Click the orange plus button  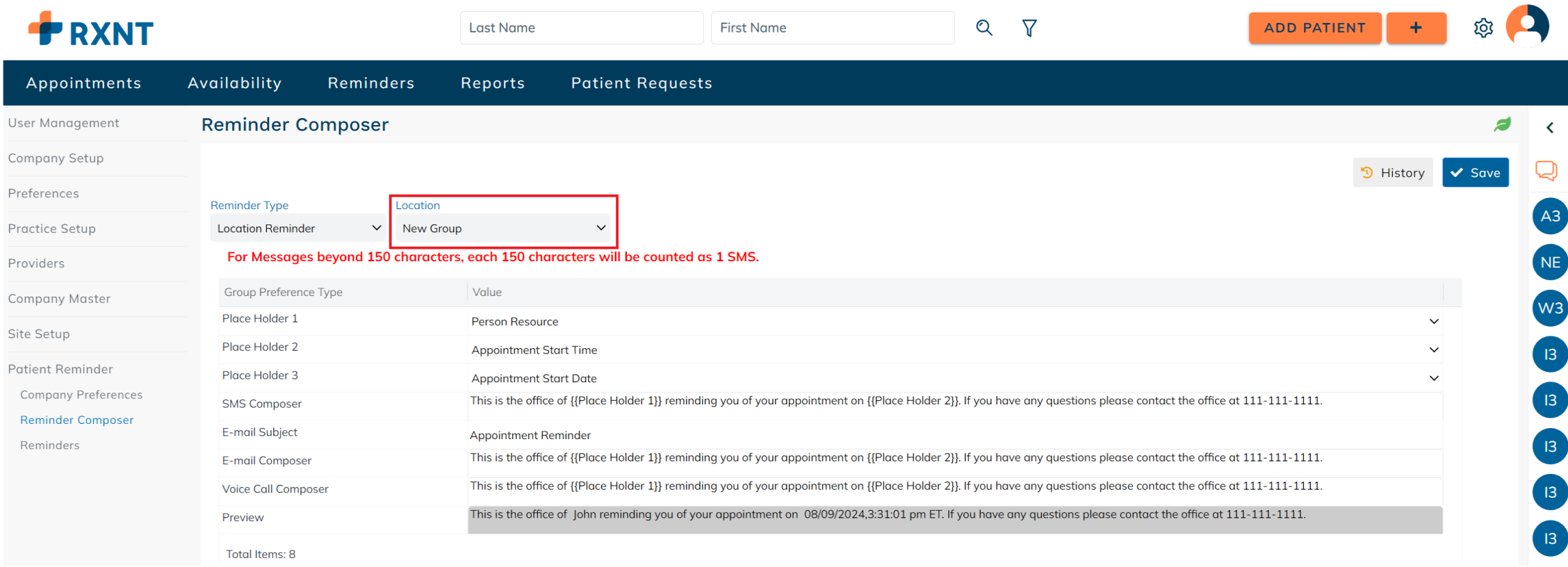(1416, 28)
